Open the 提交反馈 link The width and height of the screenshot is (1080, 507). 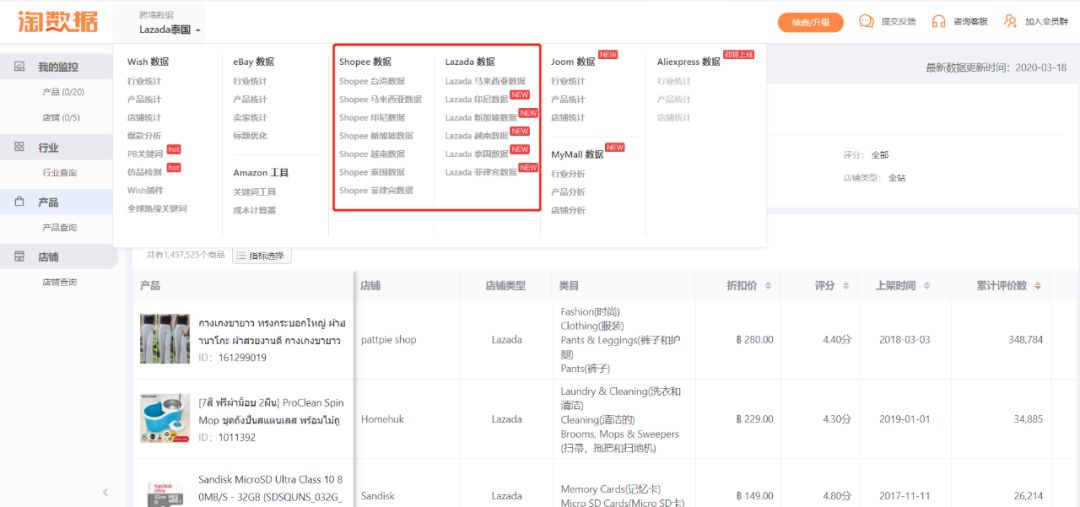point(899,22)
